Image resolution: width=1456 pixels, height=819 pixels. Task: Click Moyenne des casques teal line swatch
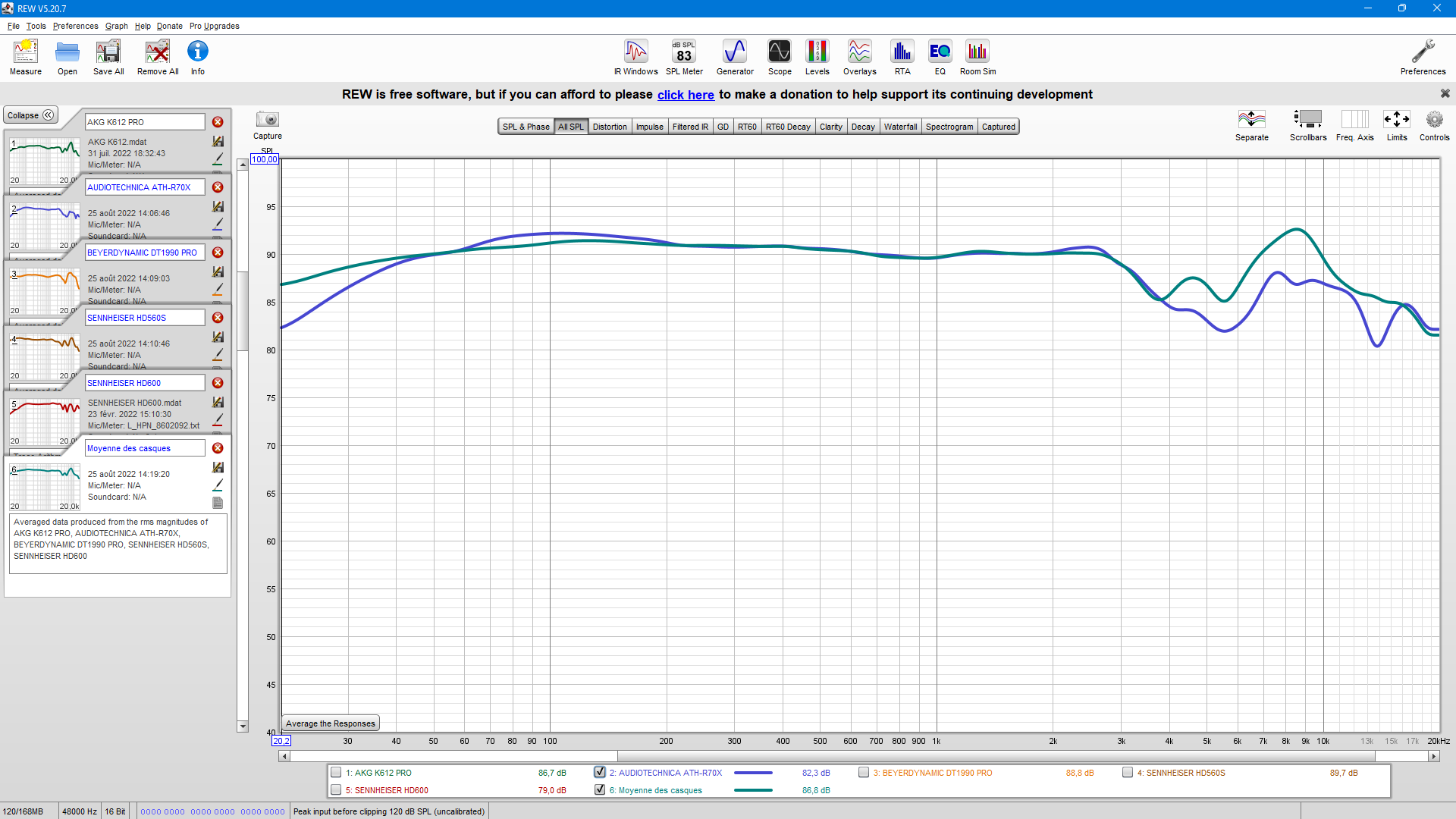pos(753,790)
